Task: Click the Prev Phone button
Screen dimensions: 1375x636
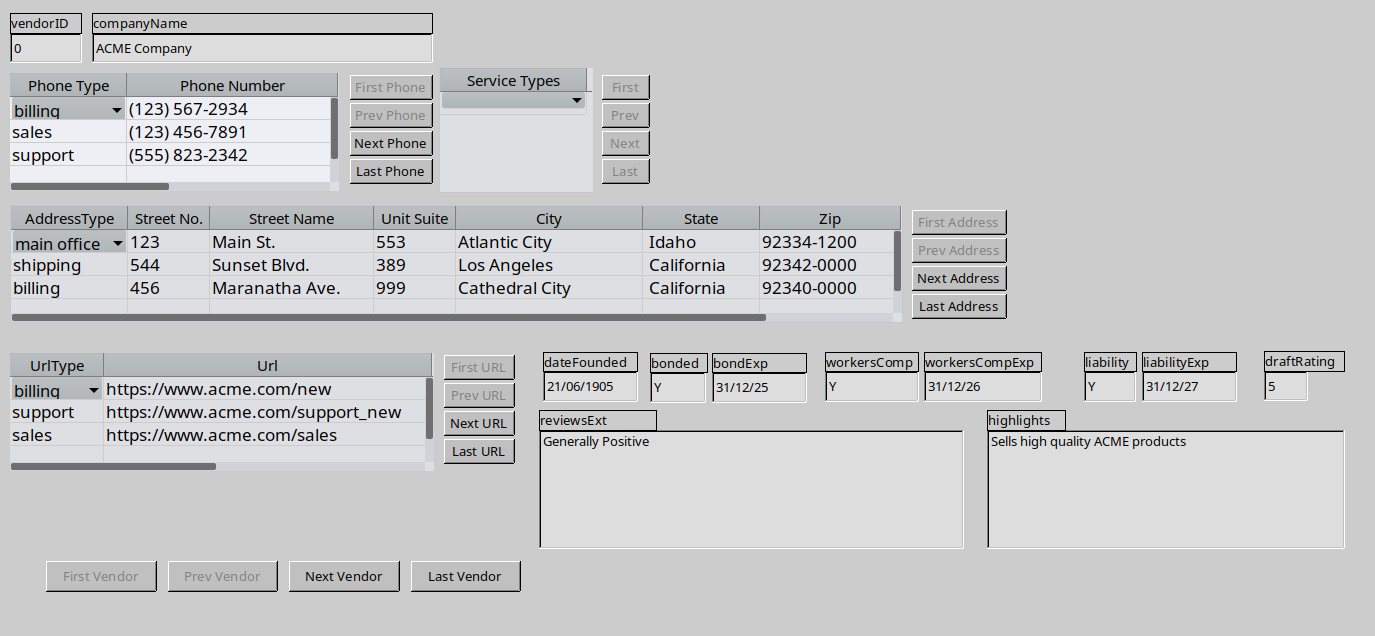Action: pyautogui.click(x=391, y=115)
